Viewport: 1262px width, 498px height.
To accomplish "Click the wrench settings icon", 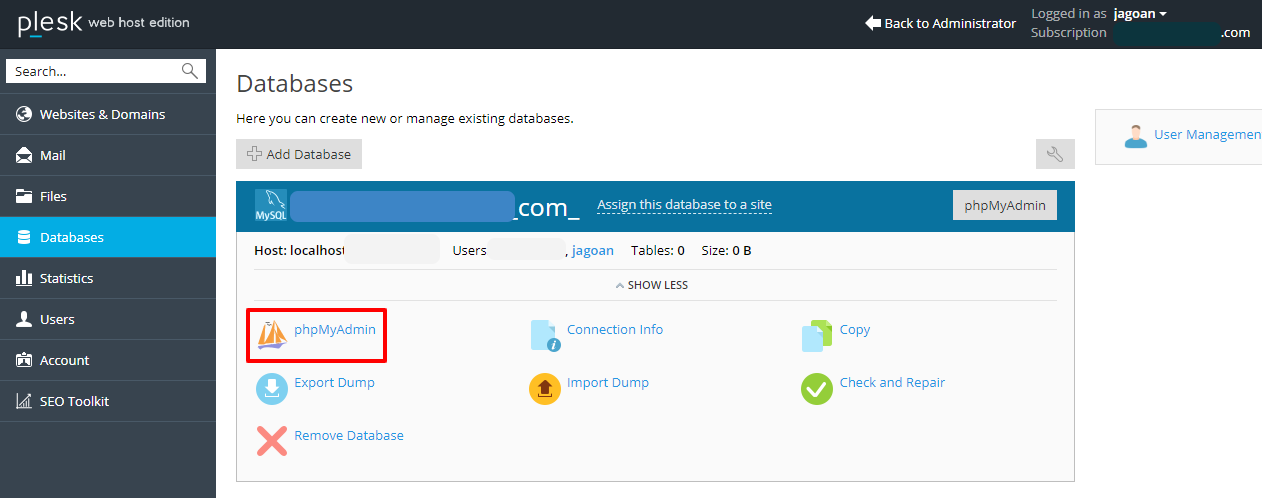I will (1055, 154).
